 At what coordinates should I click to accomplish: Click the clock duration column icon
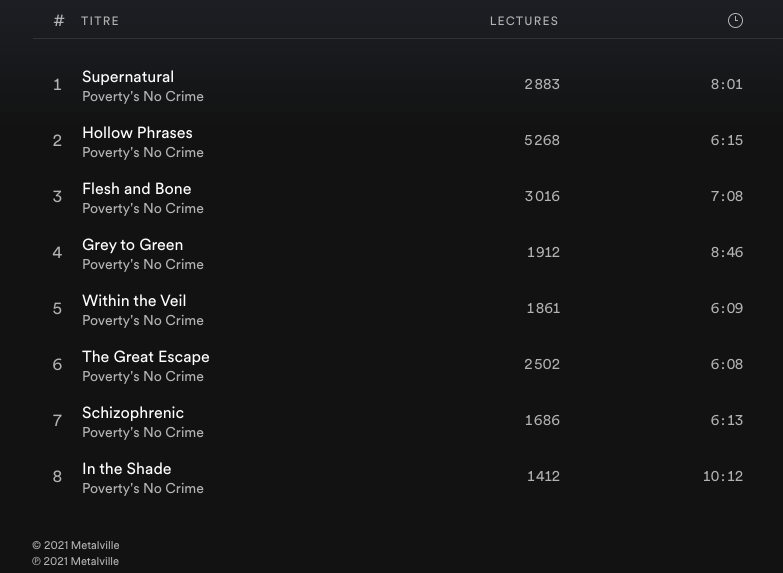tap(735, 21)
